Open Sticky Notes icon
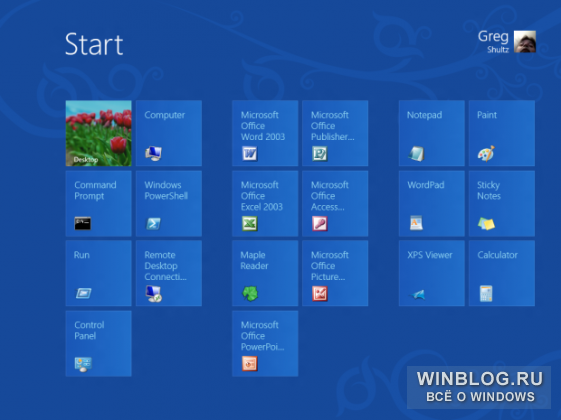561x420 pixels. (x=486, y=224)
